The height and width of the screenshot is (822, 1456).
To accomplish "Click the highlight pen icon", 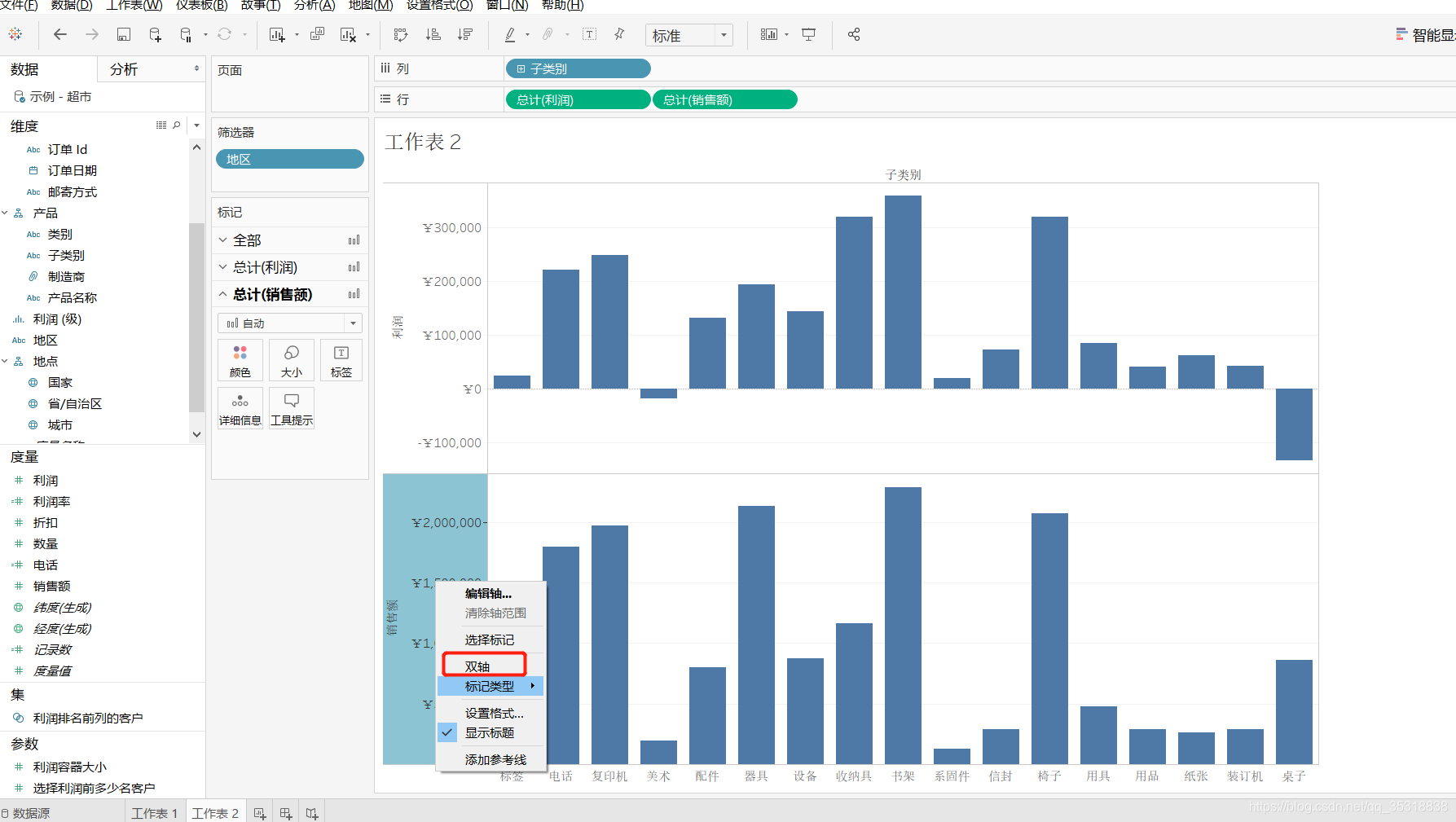I will [x=510, y=34].
